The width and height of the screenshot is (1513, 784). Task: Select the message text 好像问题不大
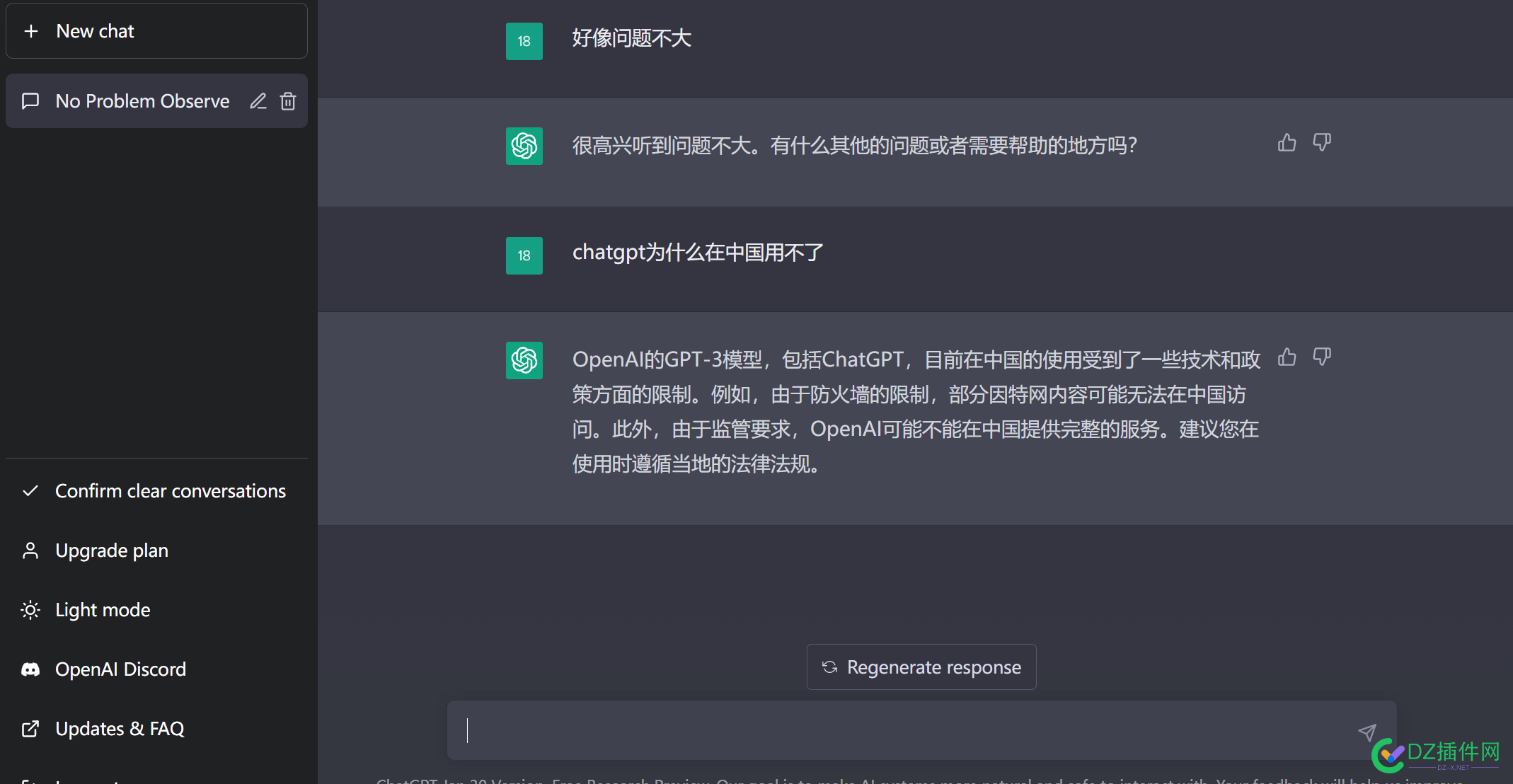tap(632, 38)
